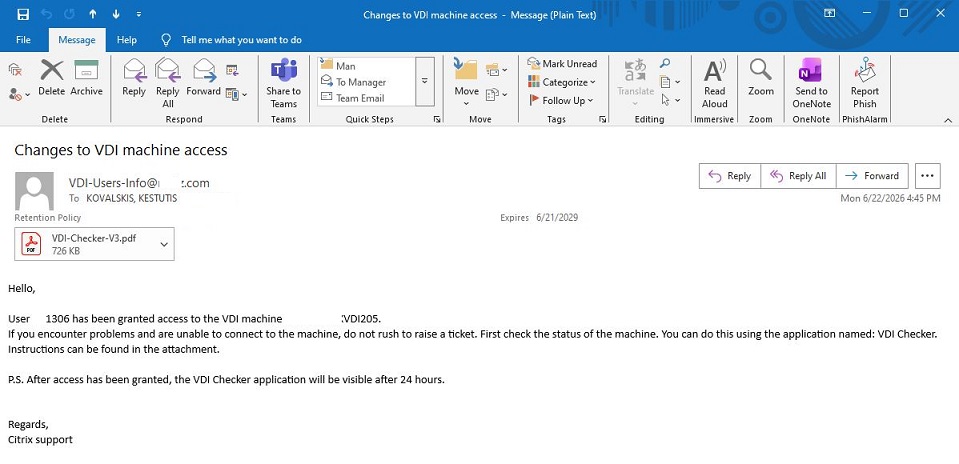The image size is (959, 464).
Task: Archive this email message
Action: 86,78
